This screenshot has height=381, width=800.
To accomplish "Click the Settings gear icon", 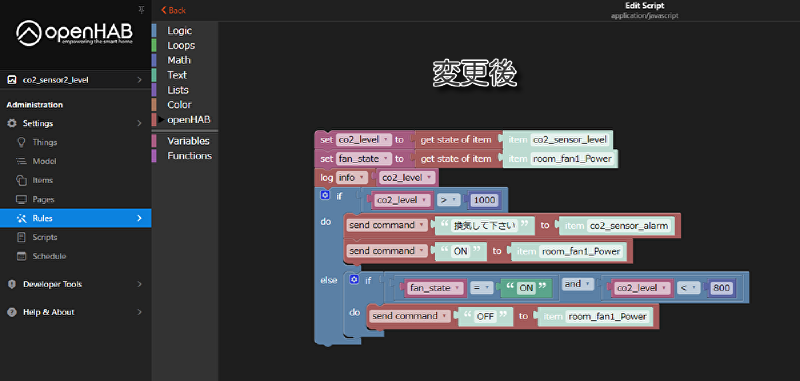I will tap(12, 123).
